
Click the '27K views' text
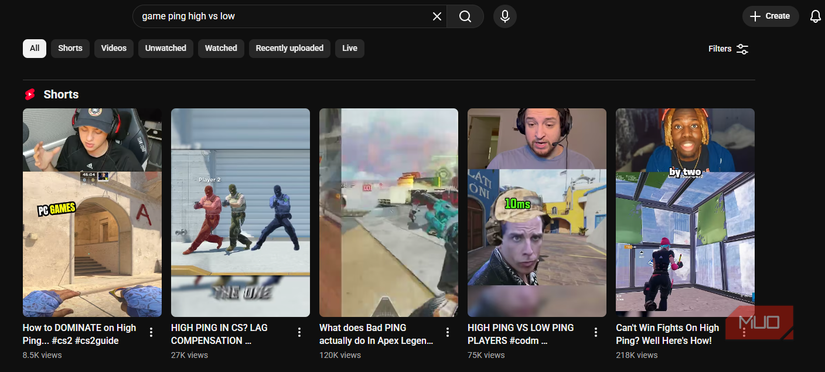coord(189,355)
